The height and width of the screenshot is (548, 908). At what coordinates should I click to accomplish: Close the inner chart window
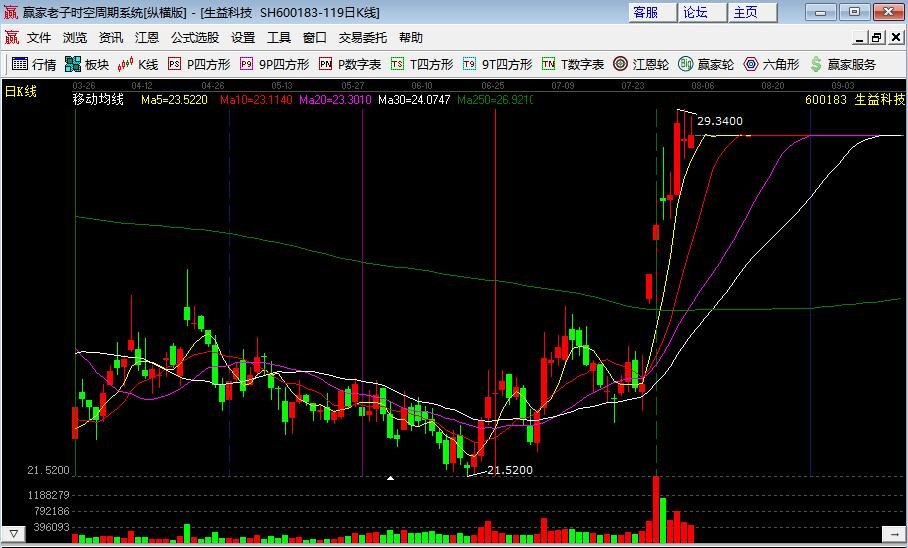[895, 38]
